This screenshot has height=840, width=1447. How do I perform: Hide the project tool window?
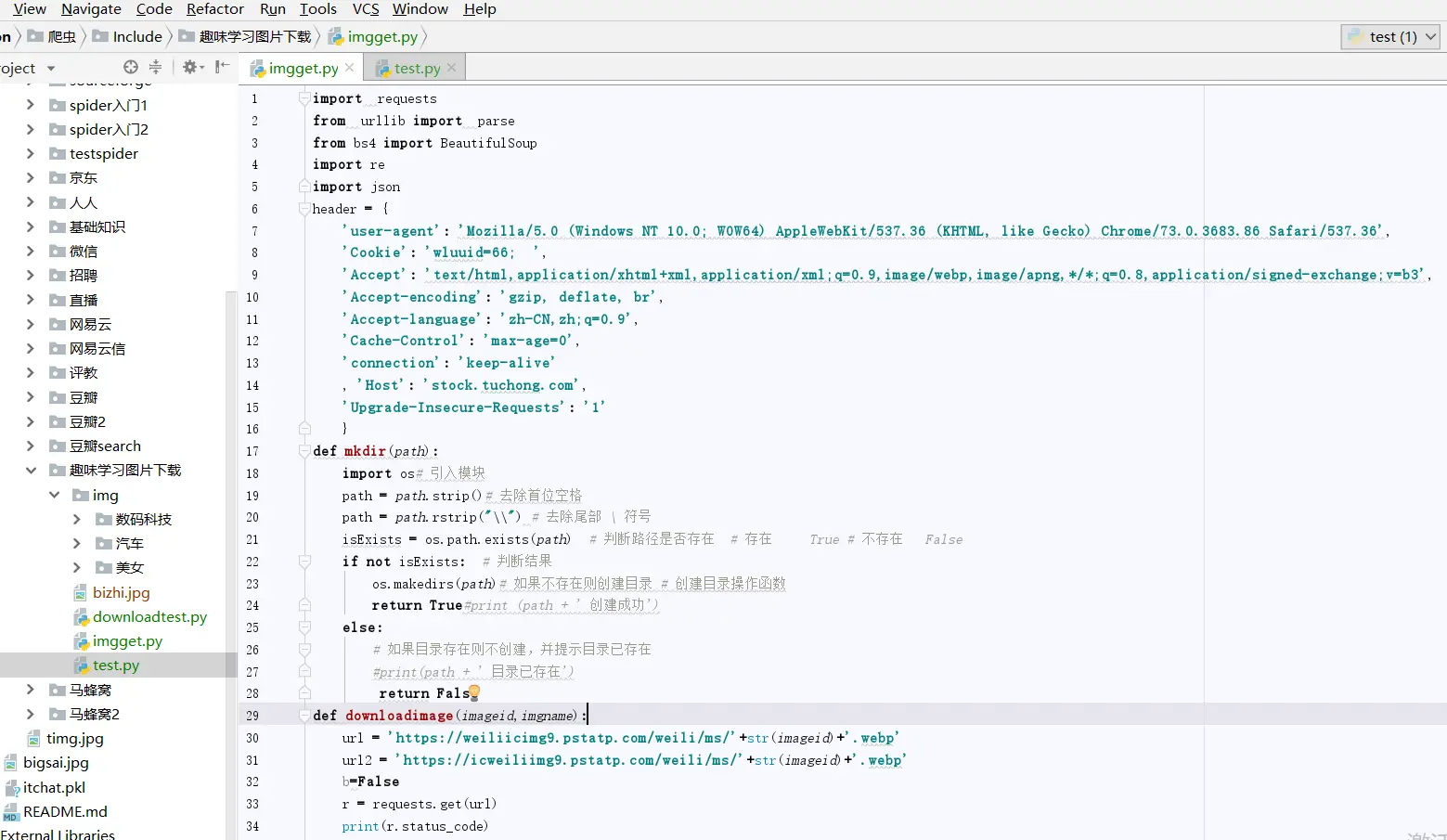coord(222,67)
